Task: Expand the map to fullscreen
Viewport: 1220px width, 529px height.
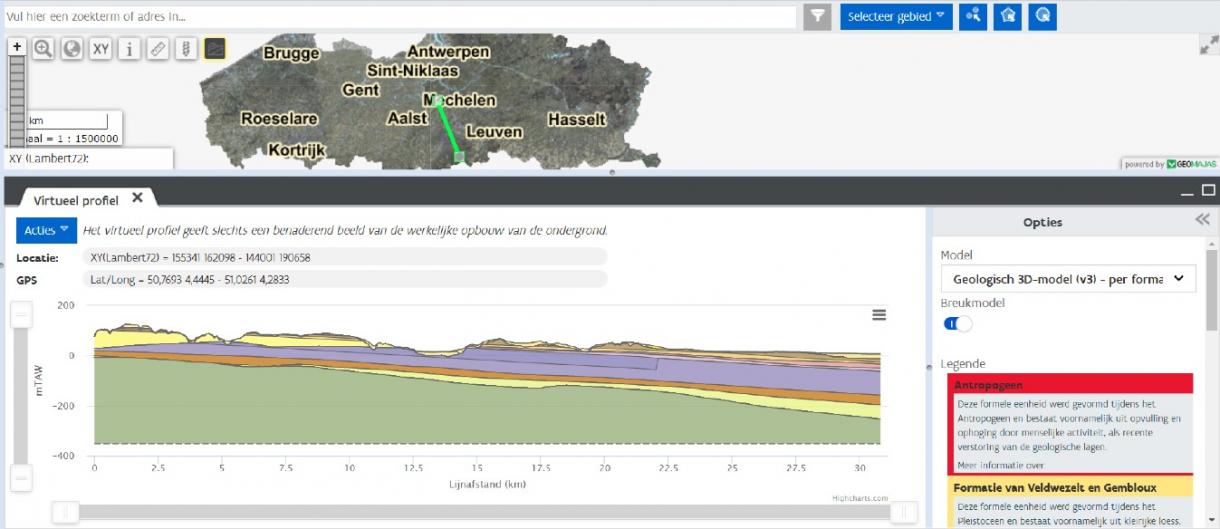Action: pyautogui.click(x=1207, y=46)
